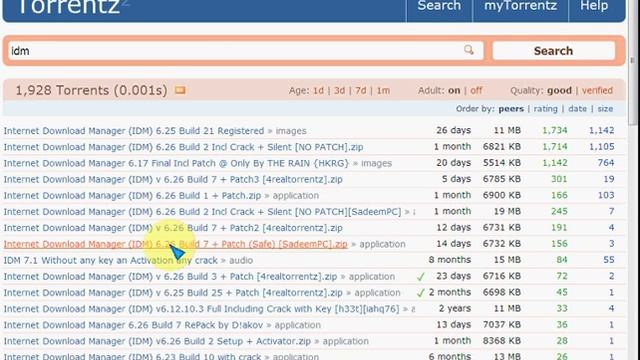
Task: Click the '1,734' seeders count
Action: tap(555, 130)
